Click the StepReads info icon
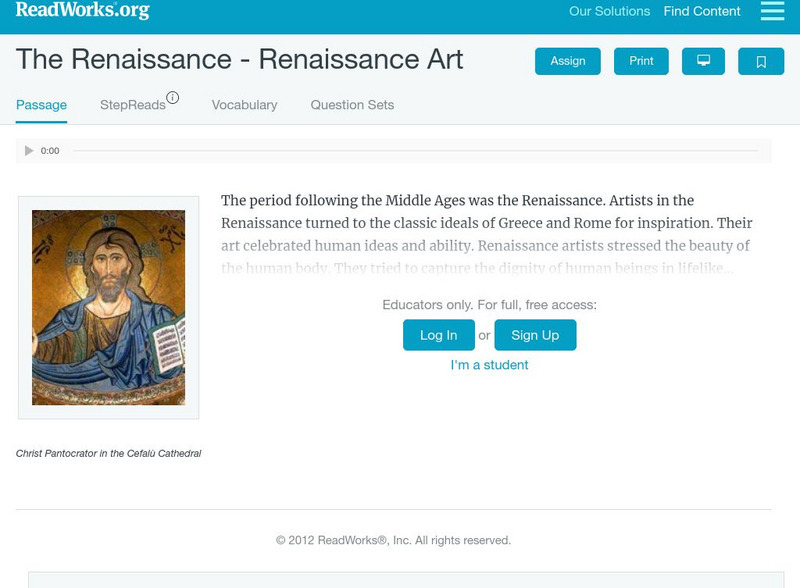This screenshot has width=800, height=588. (172, 98)
